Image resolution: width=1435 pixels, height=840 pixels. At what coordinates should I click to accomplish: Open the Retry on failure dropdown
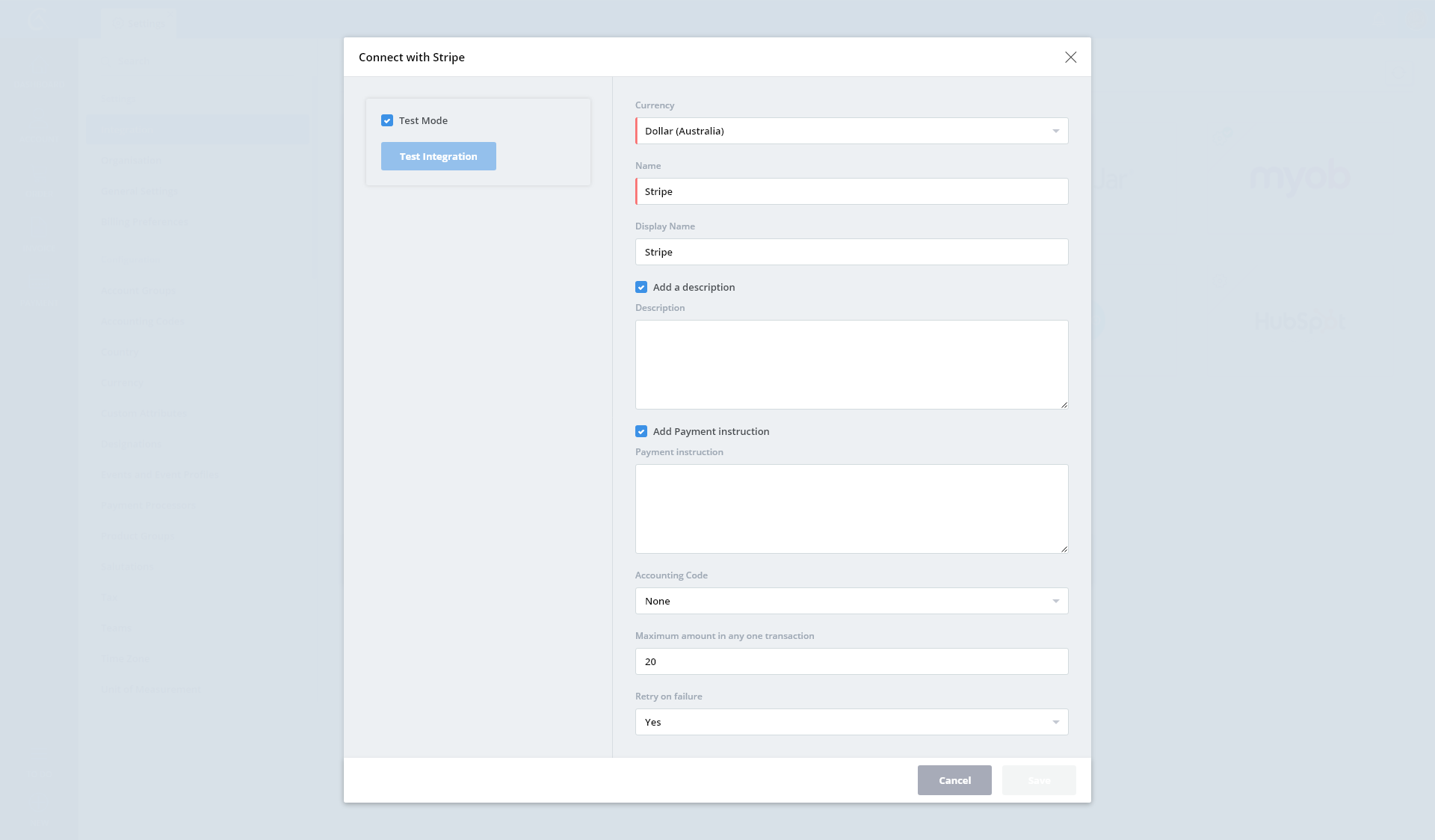pos(851,722)
